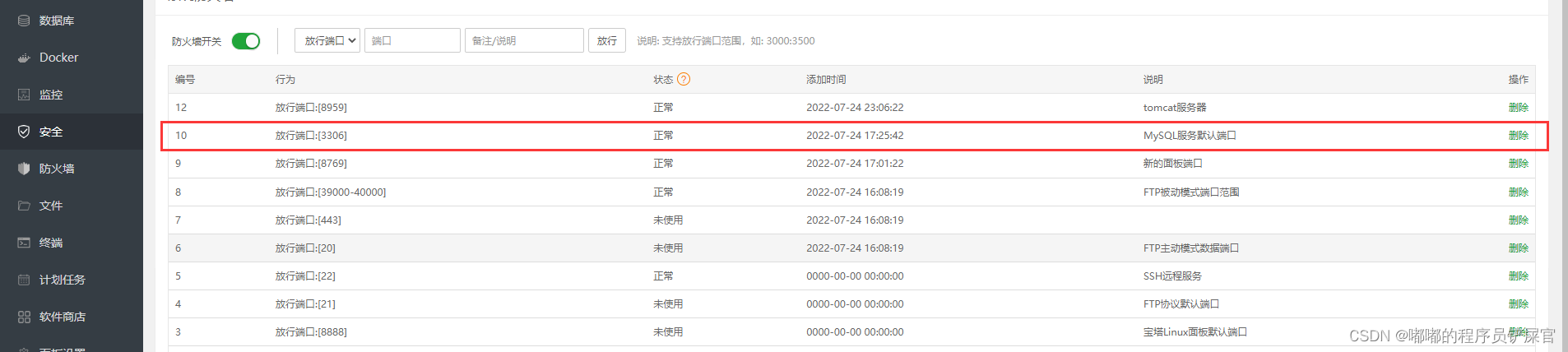The width and height of the screenshot is (1568, 352).
Task: Click the scheduled tasks (计划任务) icon
Action: coord(24,280)
